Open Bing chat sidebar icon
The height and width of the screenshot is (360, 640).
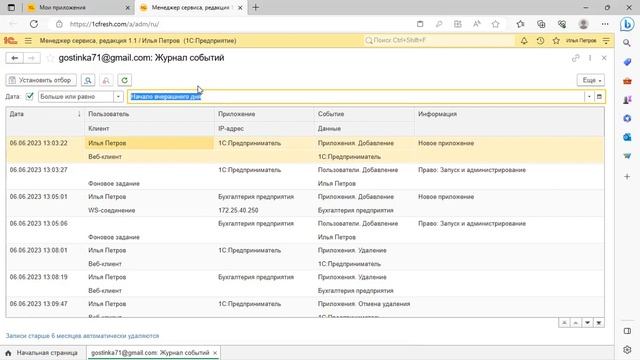point(627,24)
